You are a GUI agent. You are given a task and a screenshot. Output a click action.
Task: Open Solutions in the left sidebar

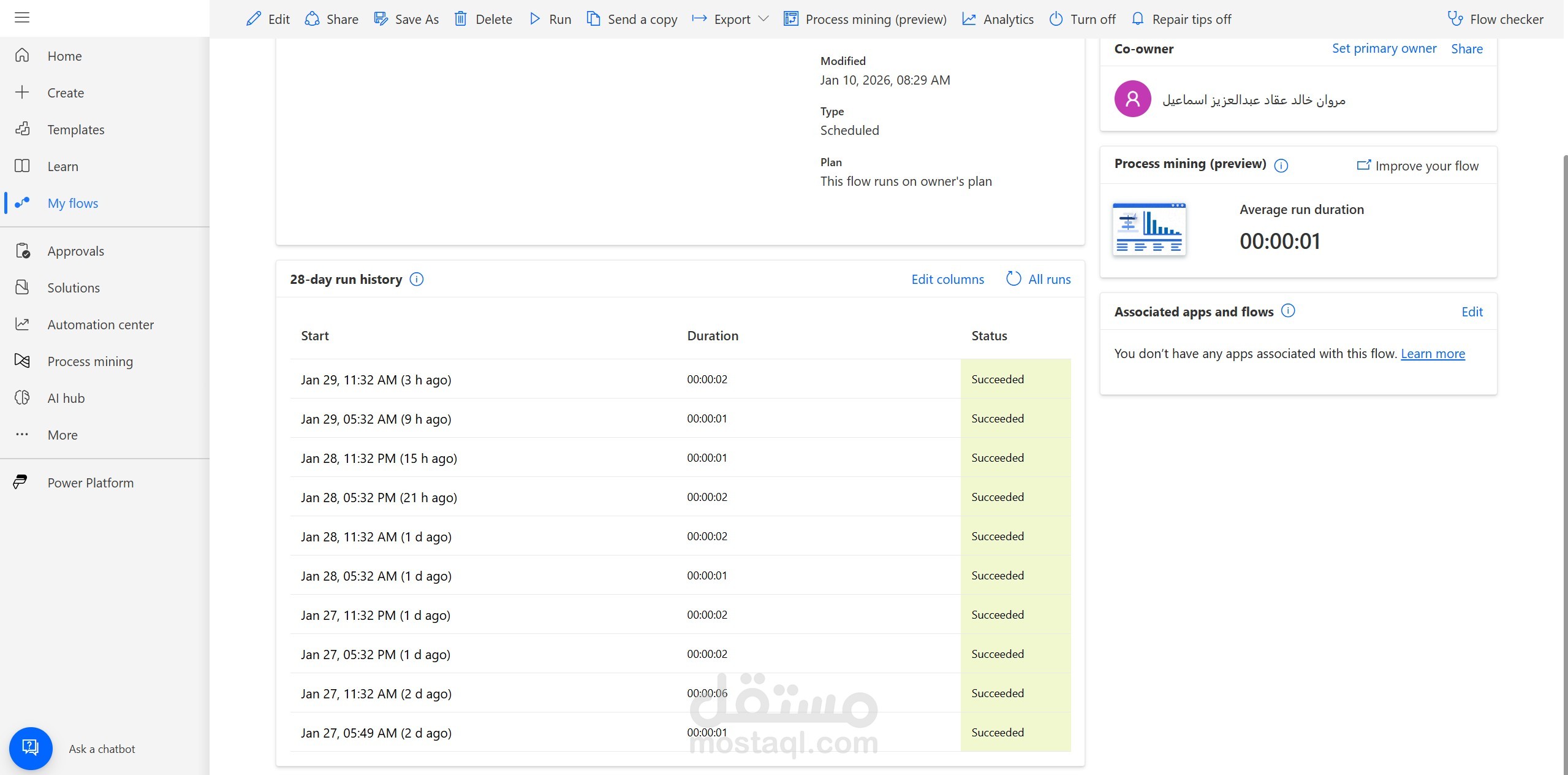click(74, 288)
